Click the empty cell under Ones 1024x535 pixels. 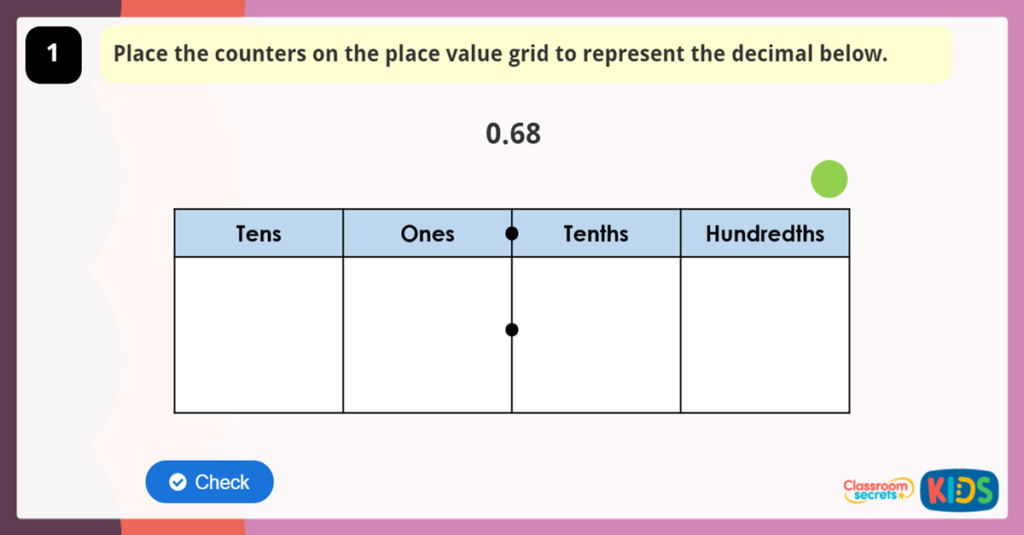tap(427, 334)
